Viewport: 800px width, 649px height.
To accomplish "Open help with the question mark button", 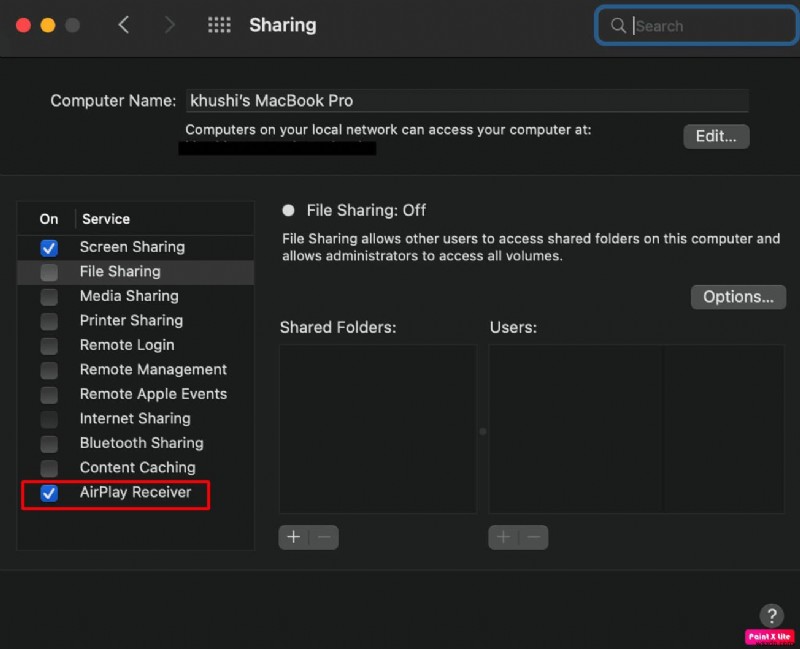I will tap(771, 615).
